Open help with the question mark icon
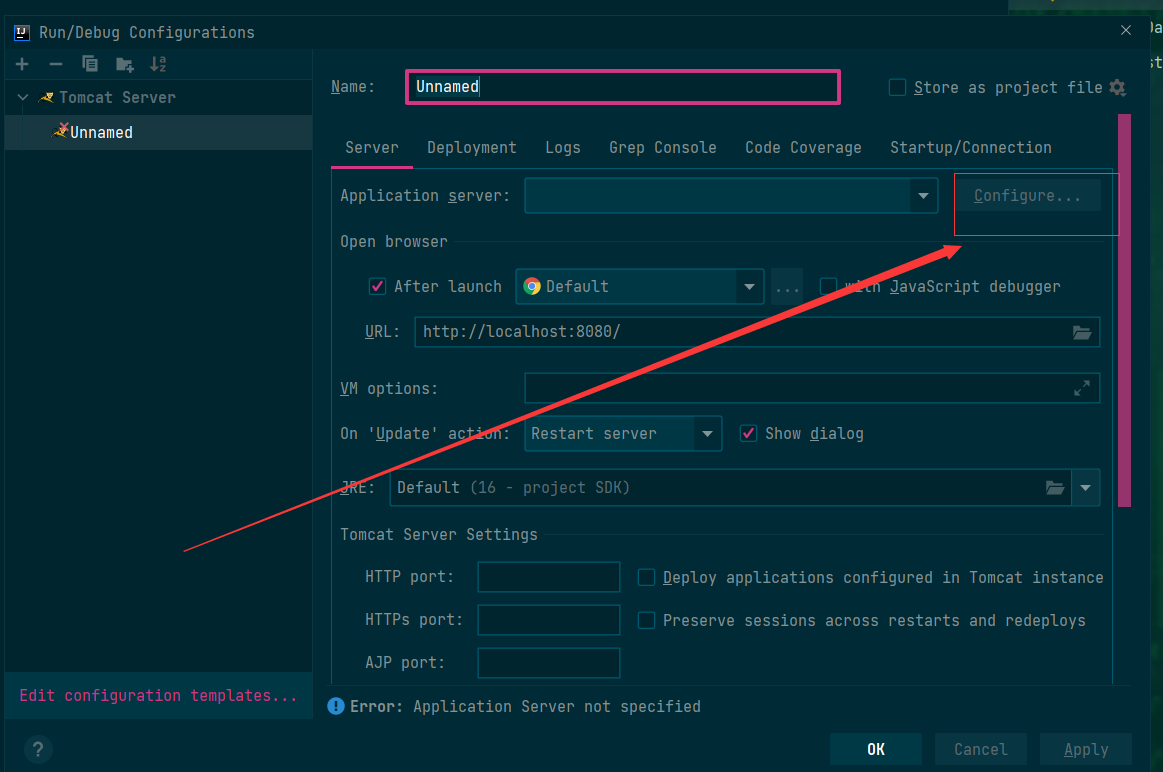1163x772 pixels. pyautogui.click(x=38, y=749)
